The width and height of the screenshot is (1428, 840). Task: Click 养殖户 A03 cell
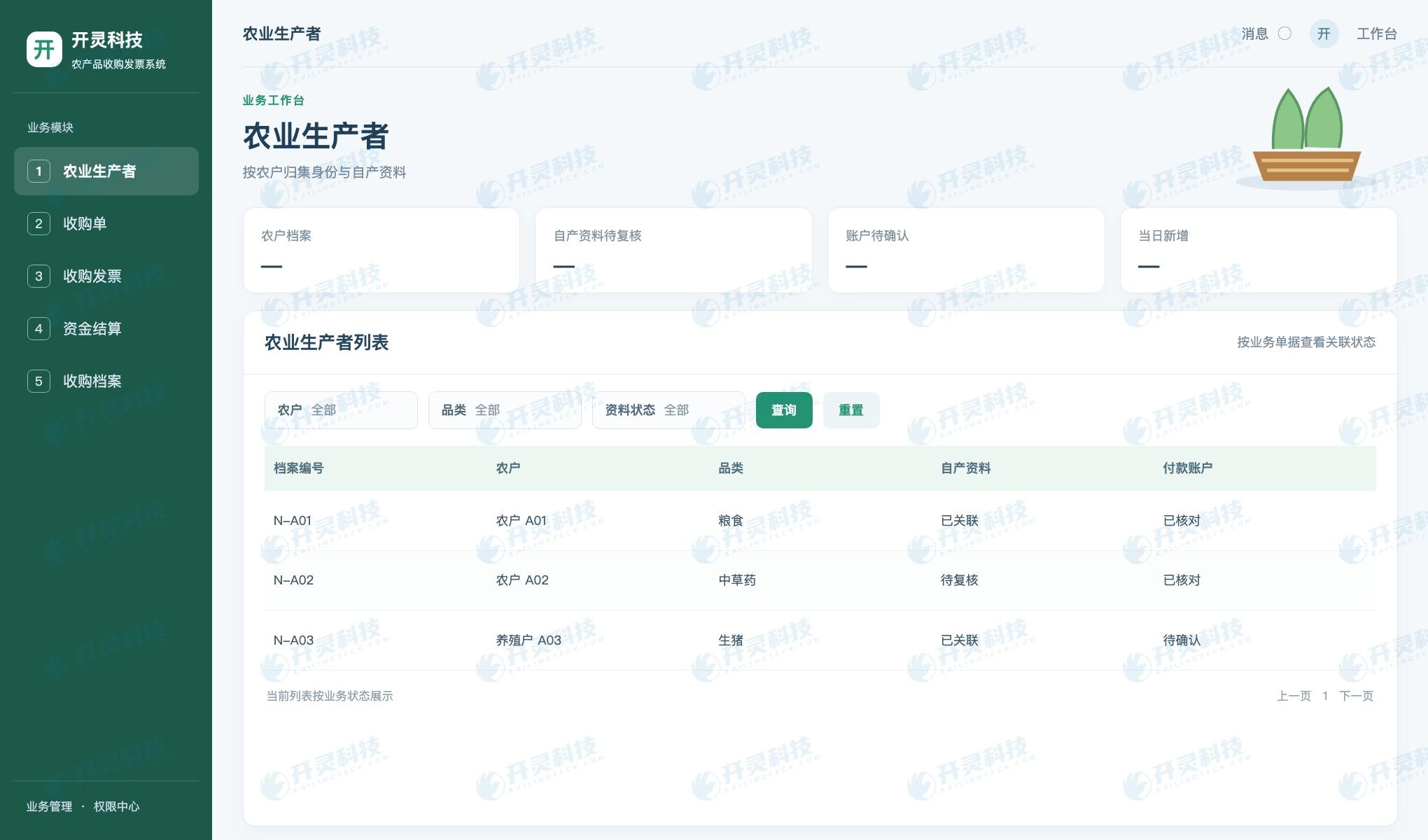pyautogui.click(x=528, y=640)
